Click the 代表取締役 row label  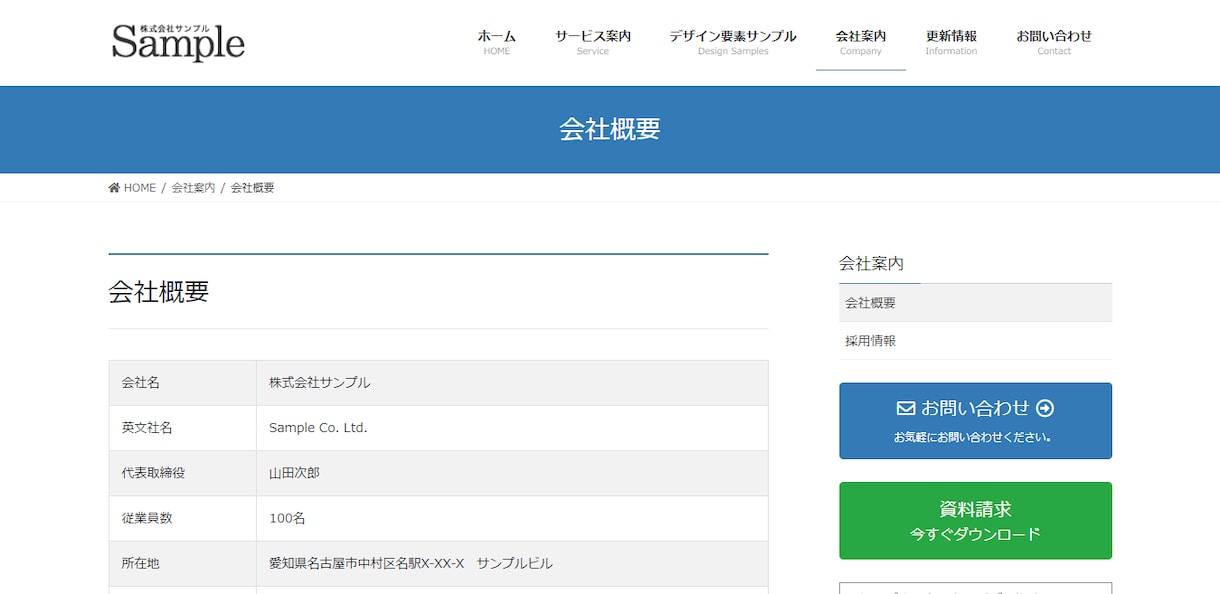tap(183, 473)
